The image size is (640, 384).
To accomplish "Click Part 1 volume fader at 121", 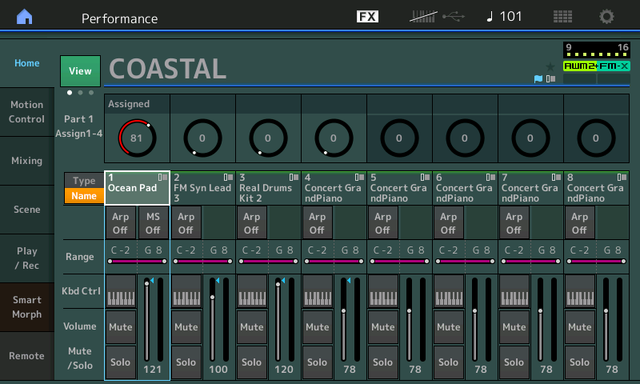I will point(147,320).
